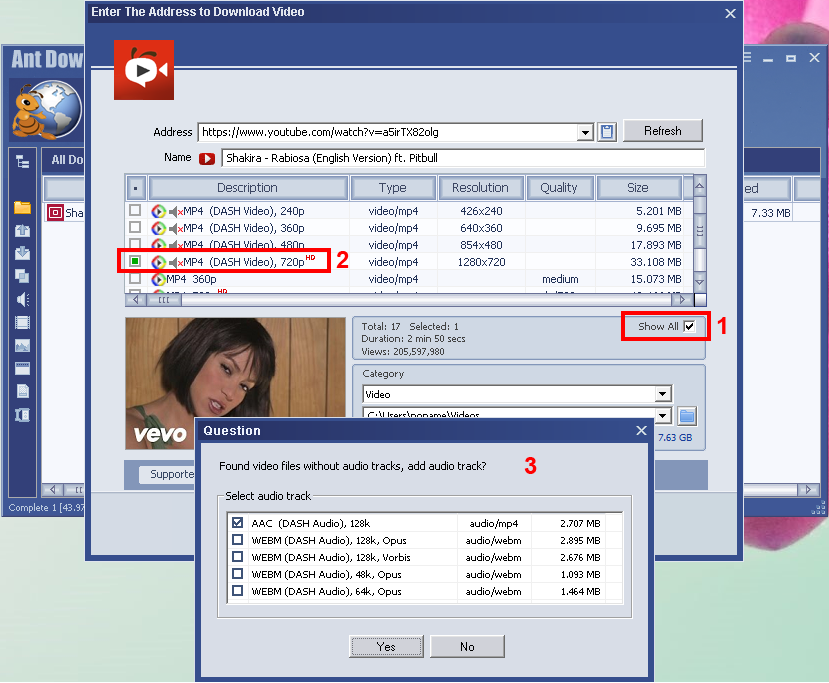The height and width of the screenshot is (683, 829).
Task: Click the format list horizontal scroll right arrow
Action: (681, 300)
